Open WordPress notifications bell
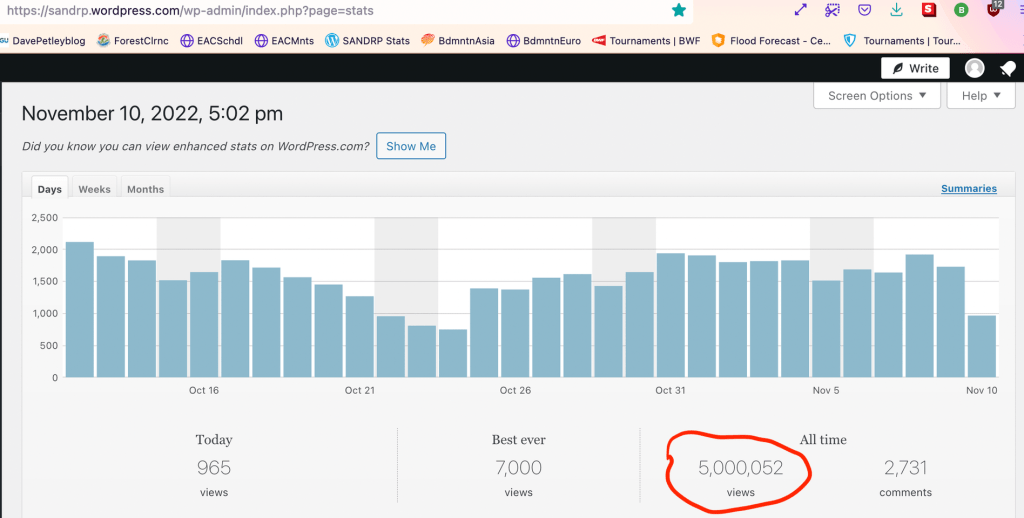Viewport: 1024px width, 518px height. (1007, 68)
